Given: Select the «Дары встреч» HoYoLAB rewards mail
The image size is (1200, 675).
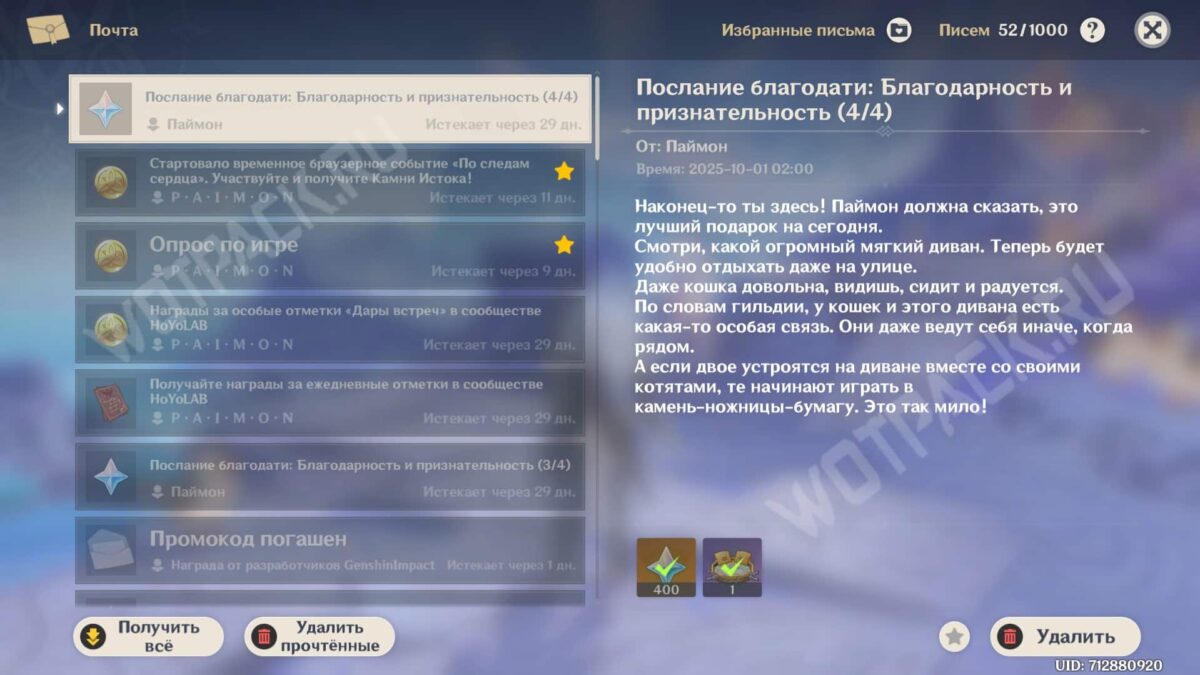Looking at the screenshot, I should 330,329.
